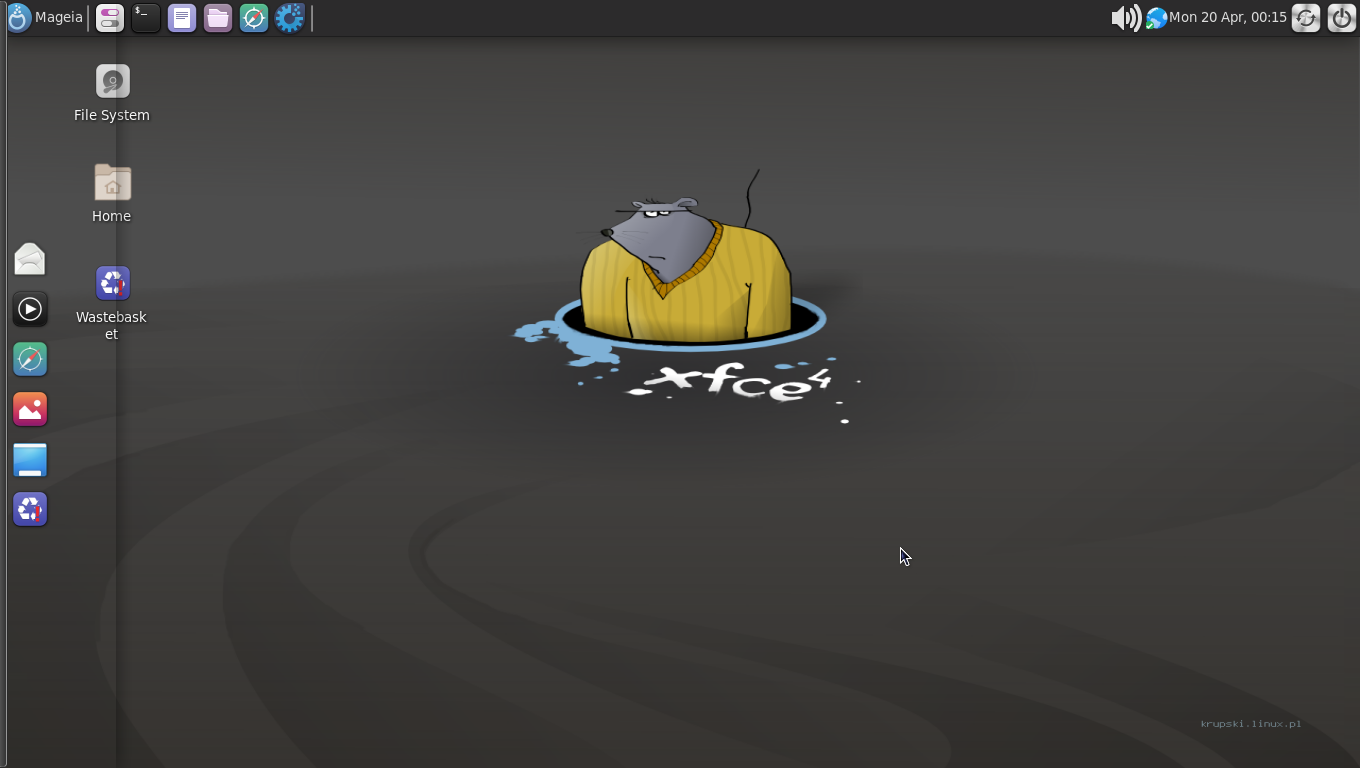Open the blue gear control center icon
This screenshot has width=1360, height=768.
point(290,17)
